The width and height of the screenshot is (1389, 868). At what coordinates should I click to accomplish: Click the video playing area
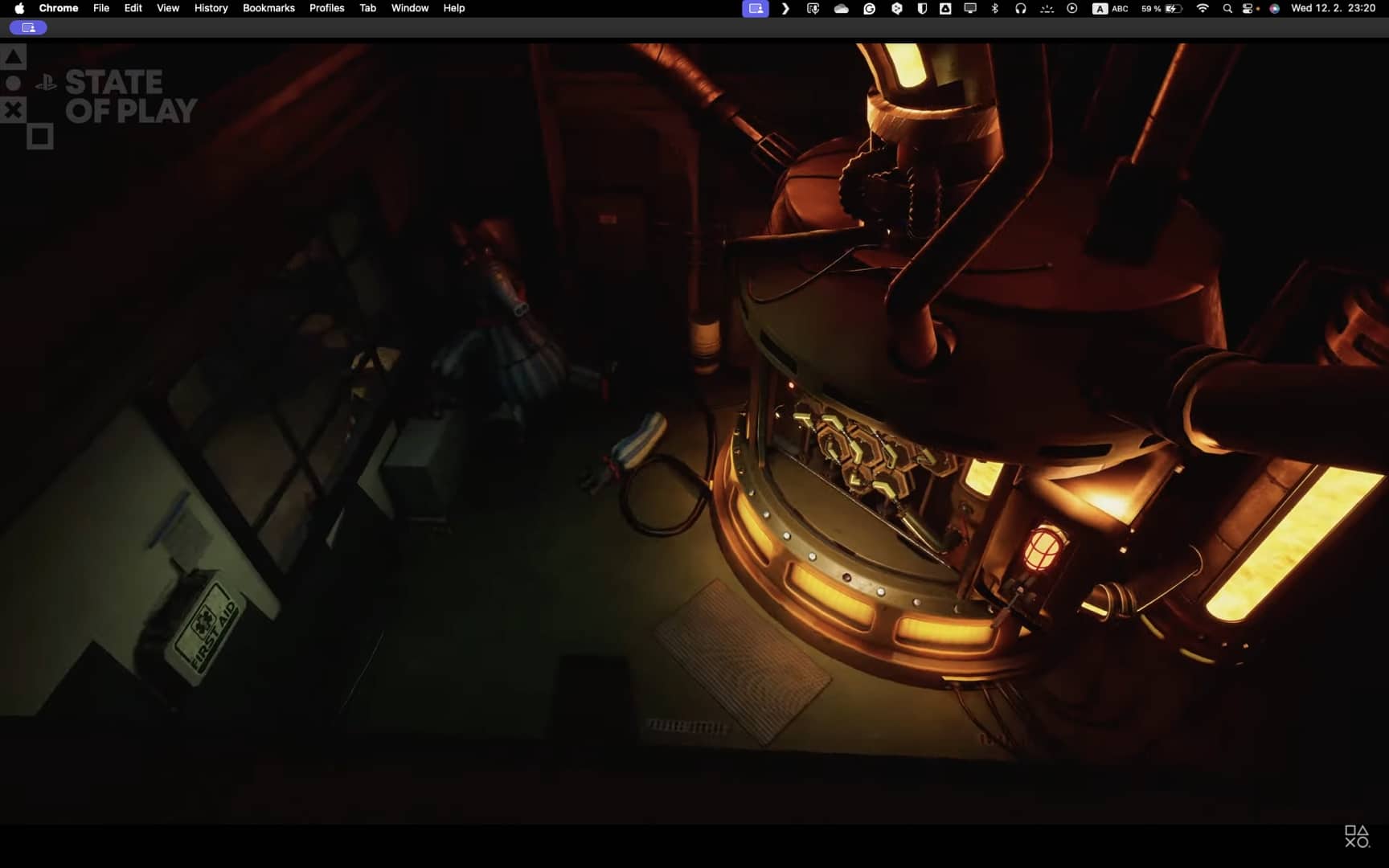point(694,434)
